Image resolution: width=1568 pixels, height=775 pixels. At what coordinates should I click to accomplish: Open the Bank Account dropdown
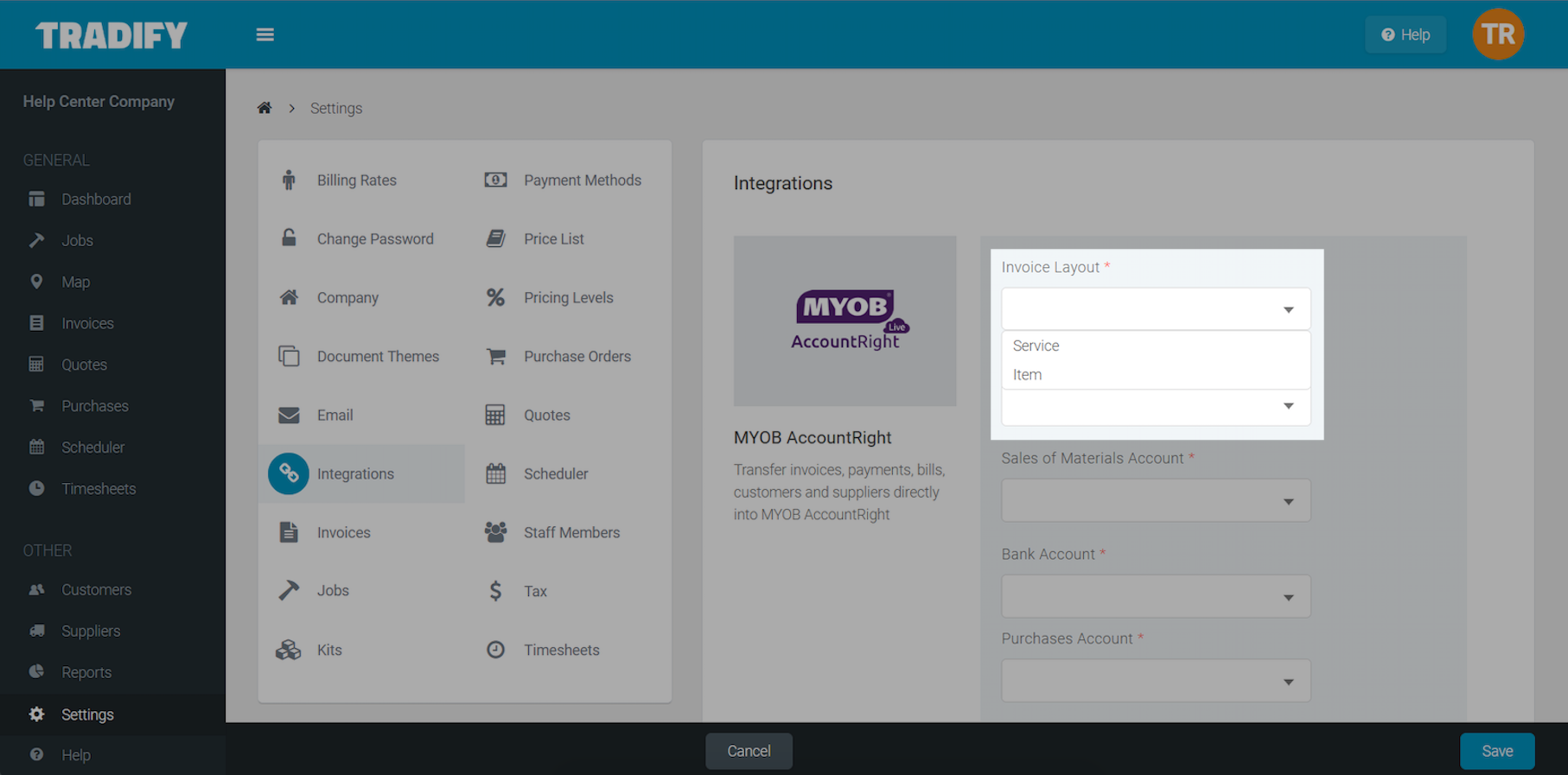coord(1156,597)
